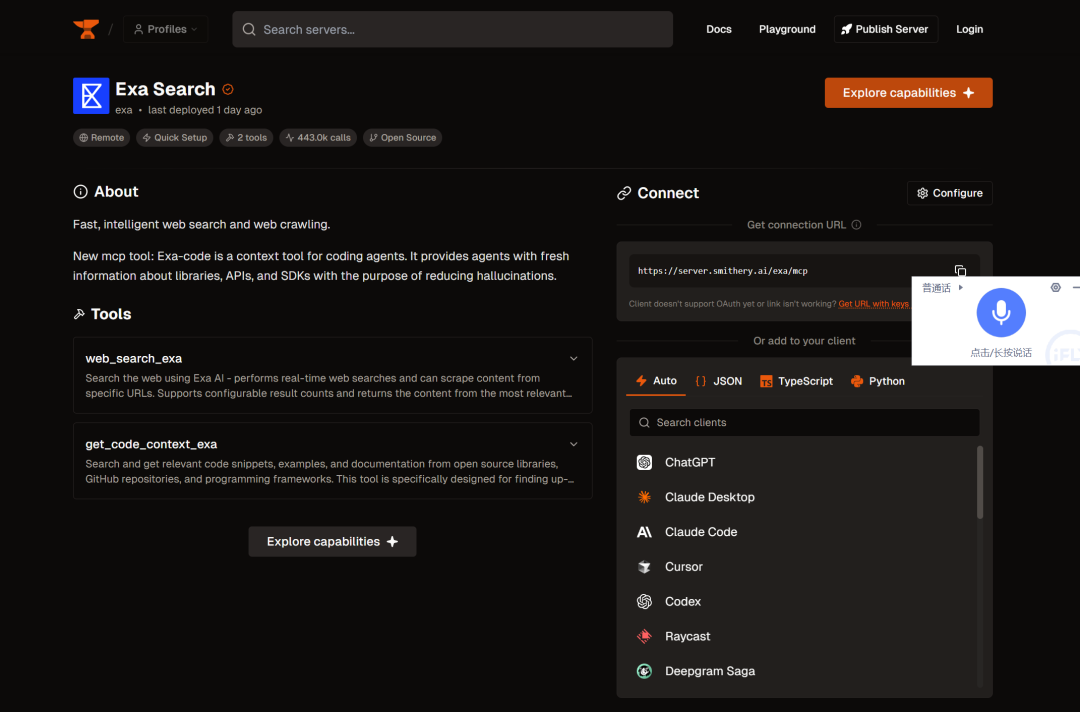Click the verified badge next to Exa Search

pos(228,90)
